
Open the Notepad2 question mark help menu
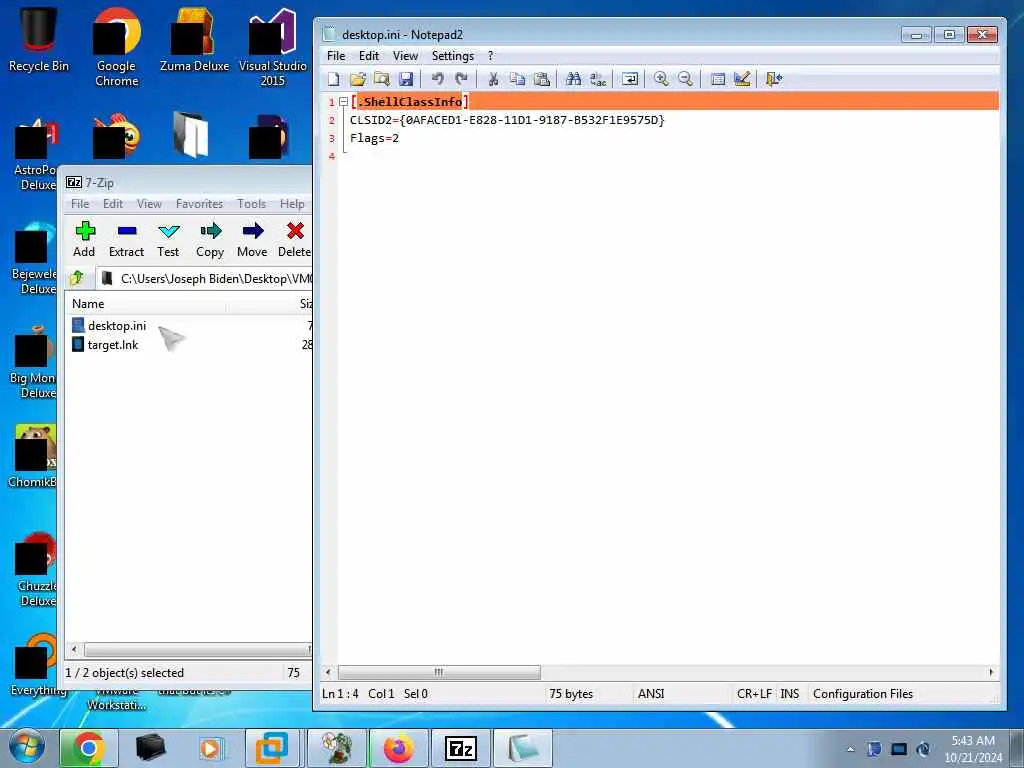pyautogui.click(x=490, y=56)
